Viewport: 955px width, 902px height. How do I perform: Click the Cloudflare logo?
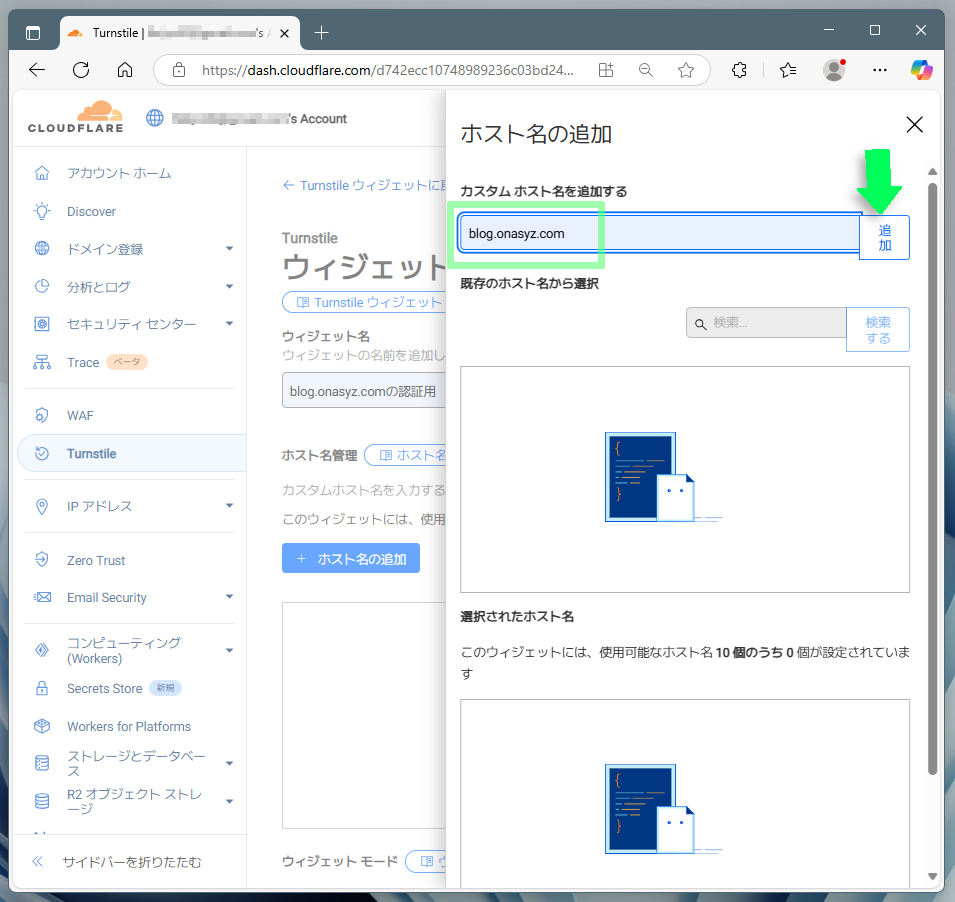(x=76, y=117)
